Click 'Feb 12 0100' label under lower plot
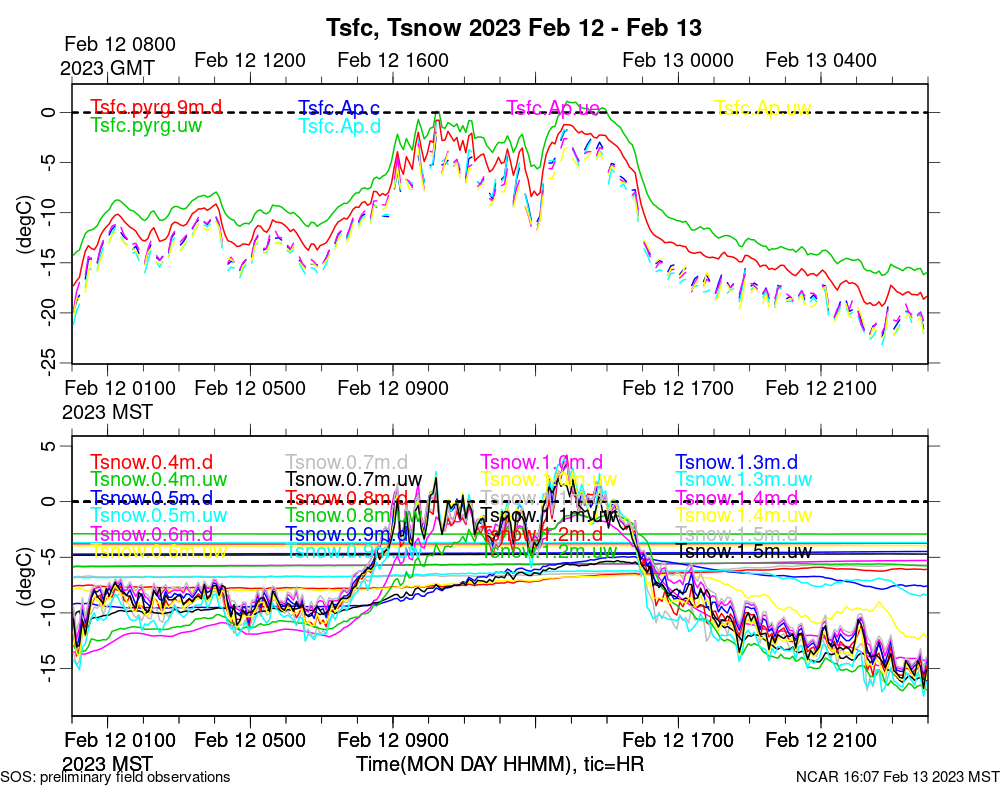This screenshot has width=1000, height=800. point(120,740)
